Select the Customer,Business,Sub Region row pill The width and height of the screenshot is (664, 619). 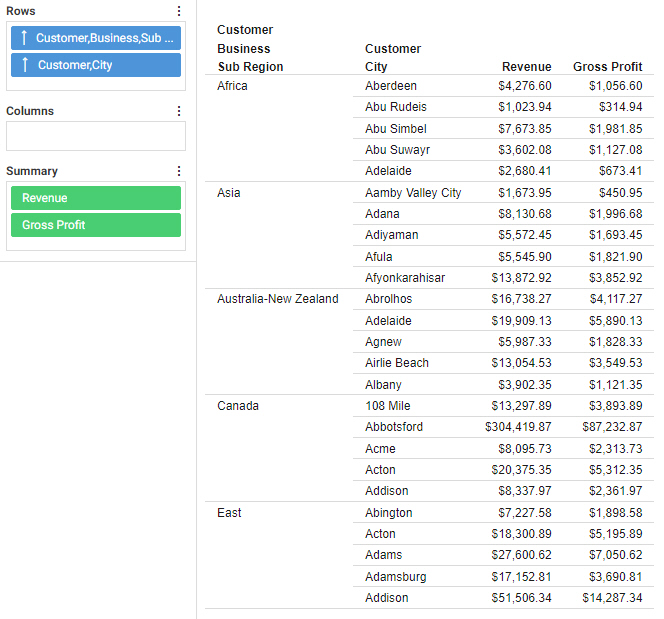pos(105,38)
